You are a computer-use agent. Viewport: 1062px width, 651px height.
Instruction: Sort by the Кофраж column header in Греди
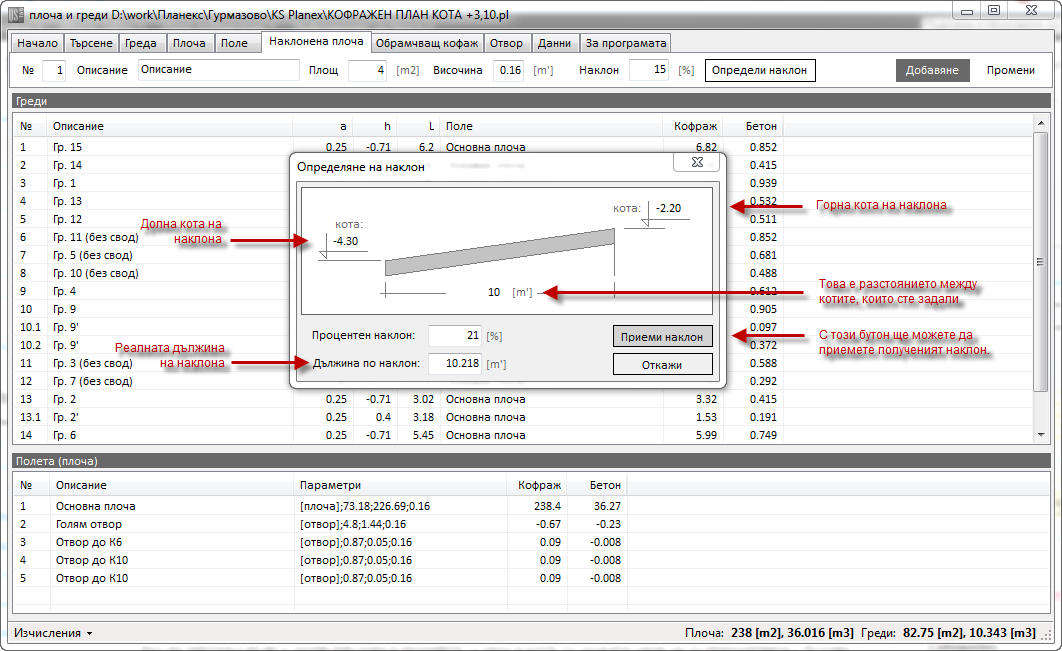point(690,126)
